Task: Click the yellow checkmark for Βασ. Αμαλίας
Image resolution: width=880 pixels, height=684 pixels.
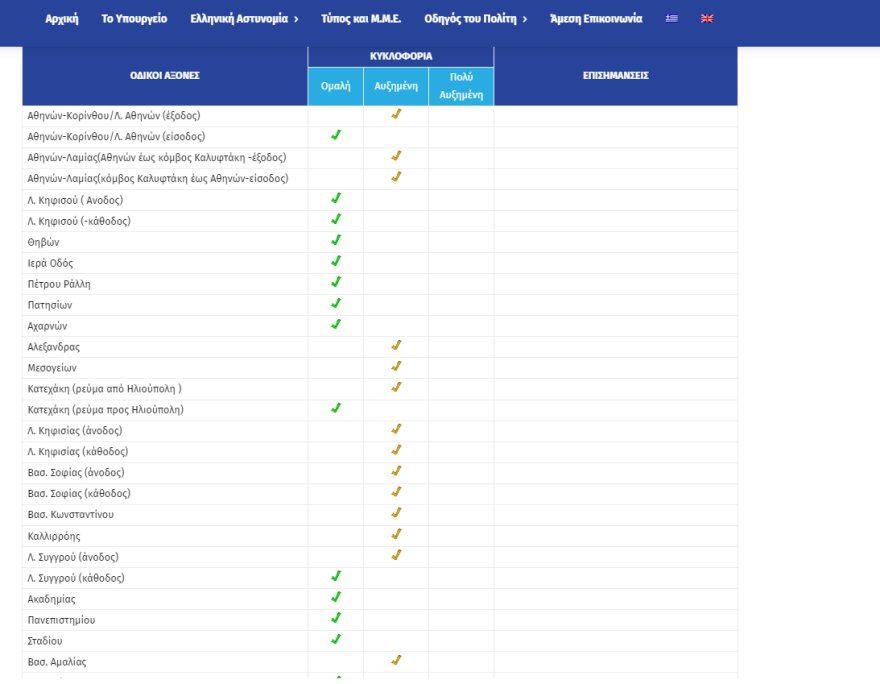Action: pos(396,661)
